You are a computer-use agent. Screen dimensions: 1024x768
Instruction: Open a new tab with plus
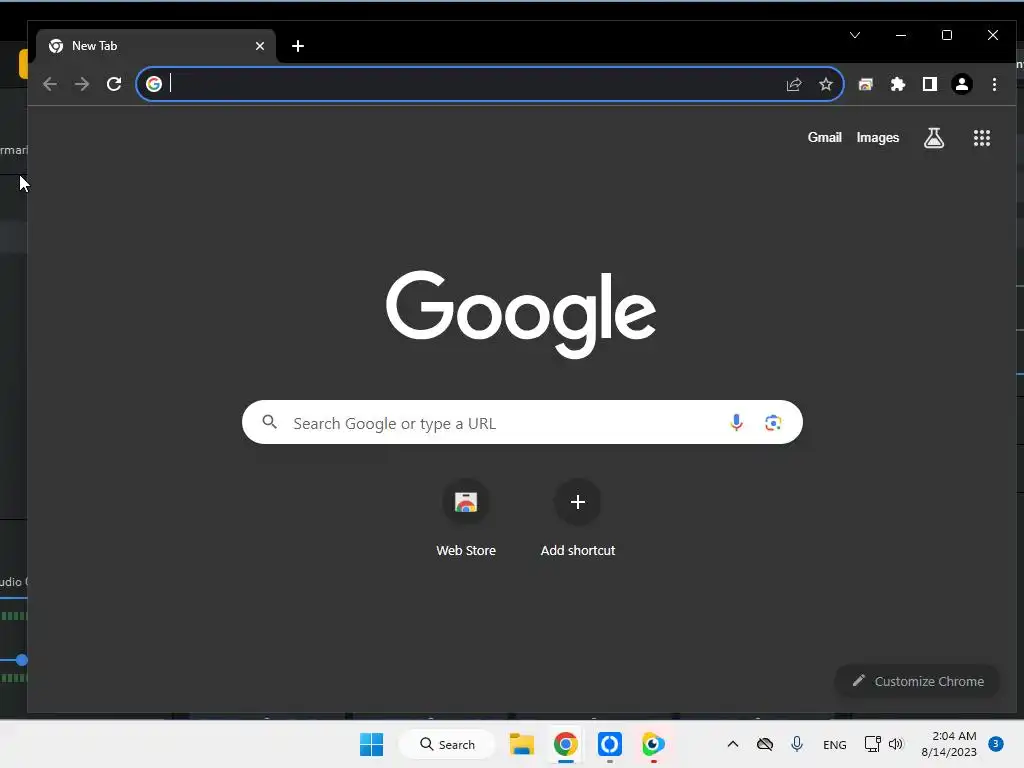(x=298, y=46)
